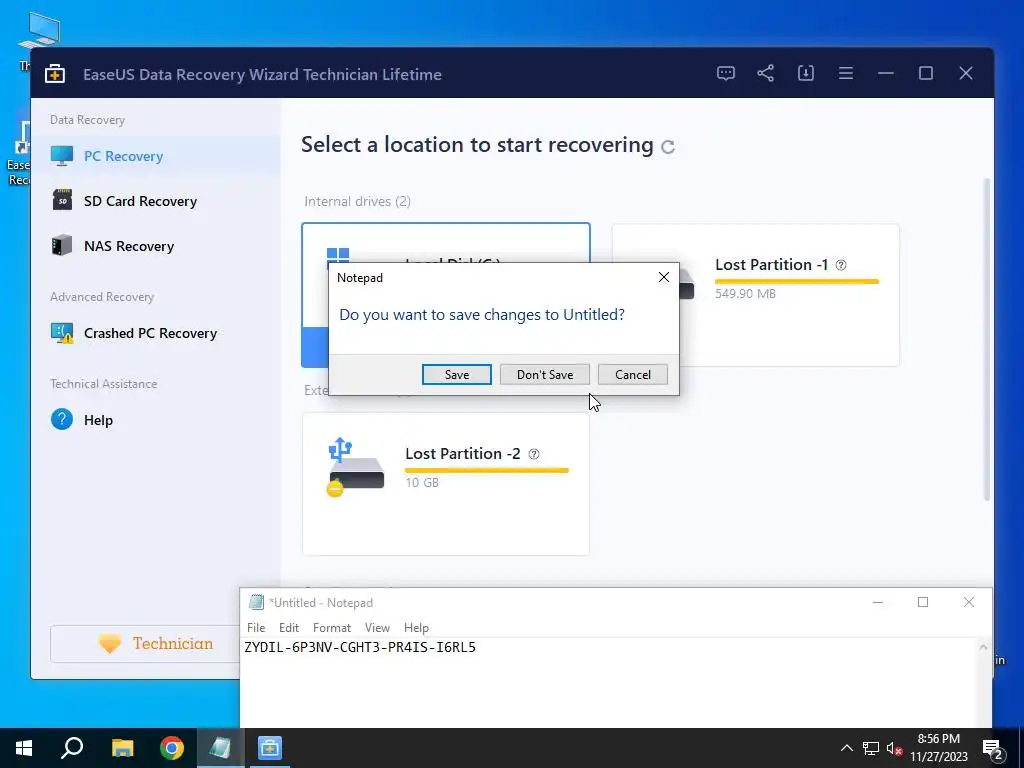Image resolution: width=1024 pixels, height=768 pixels.
Task: Open Notepad File menu
Action: 256,628
